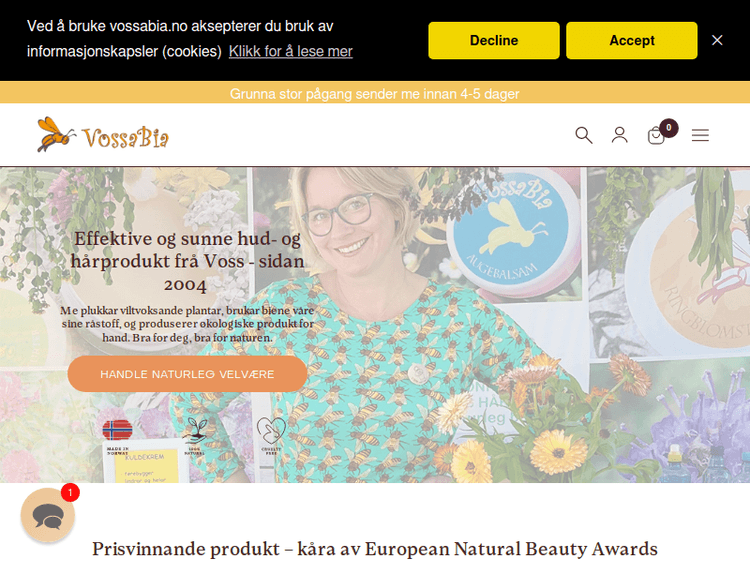Click the cruelty free heart icon

coord(271,435)
